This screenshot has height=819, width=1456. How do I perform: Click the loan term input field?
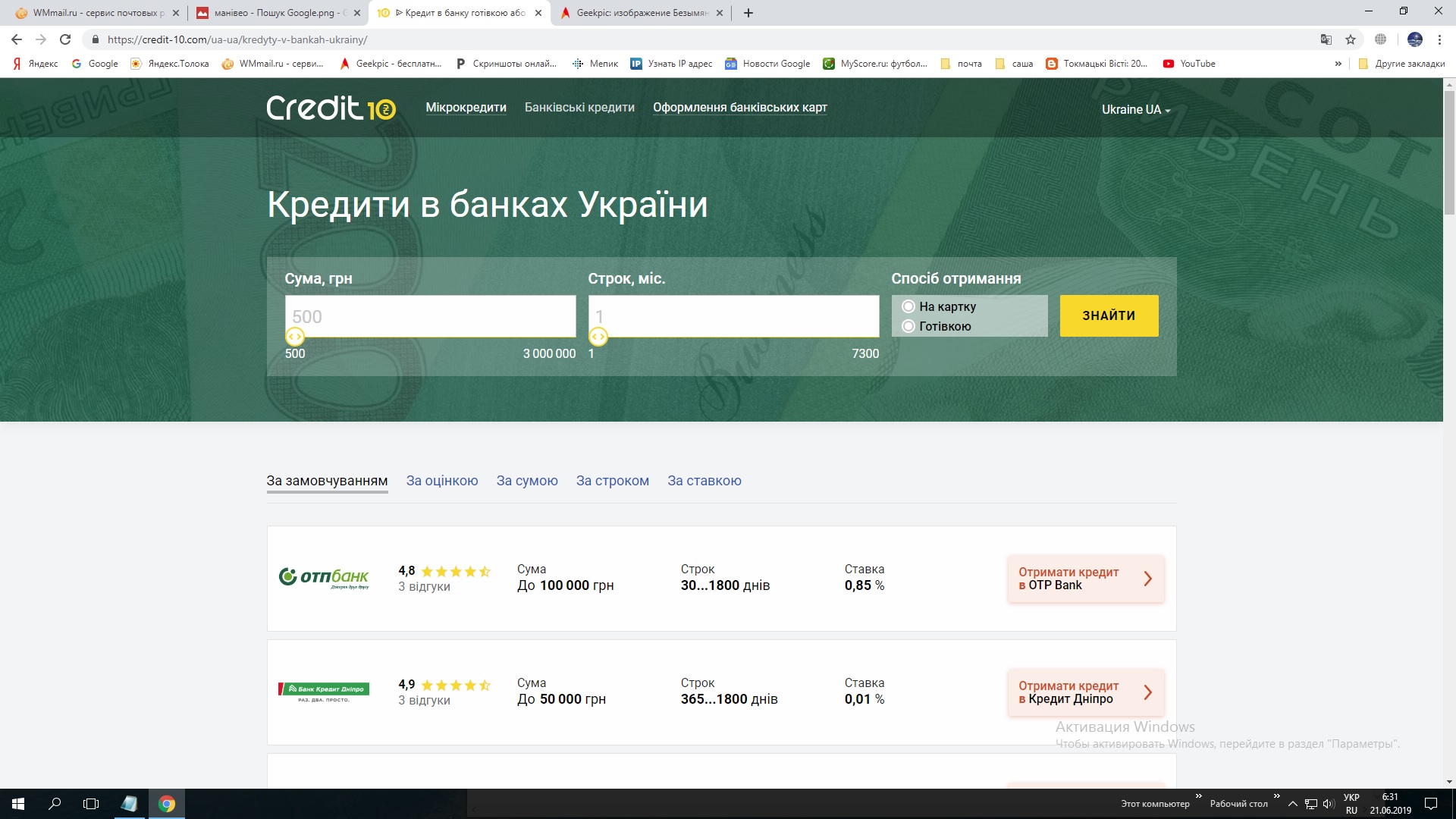tap(735, 316)
